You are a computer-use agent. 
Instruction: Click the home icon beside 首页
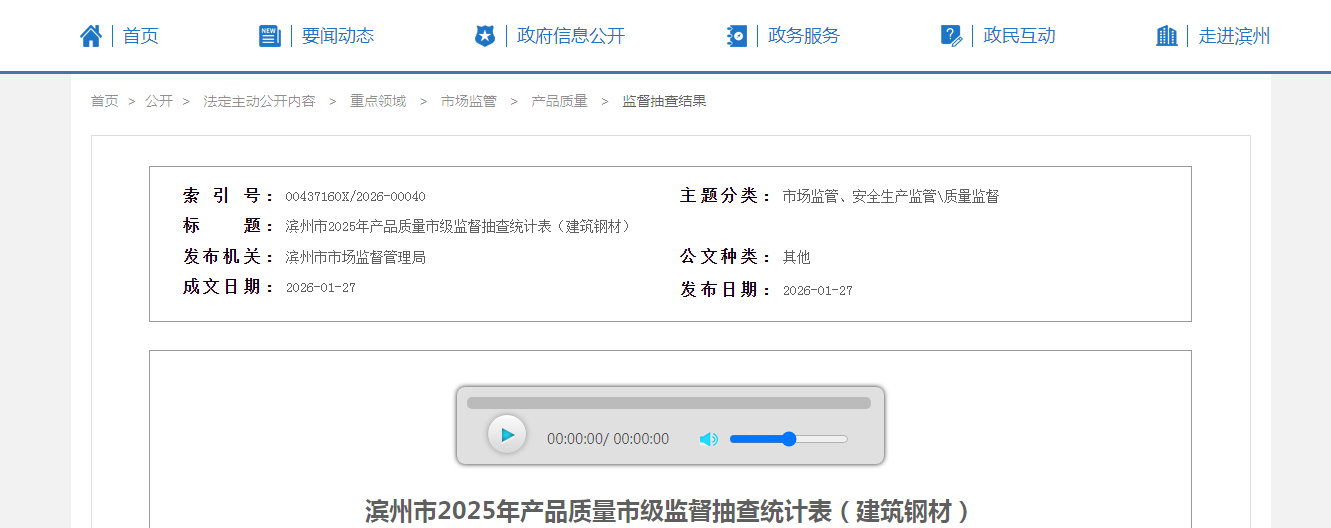(91, 36)
